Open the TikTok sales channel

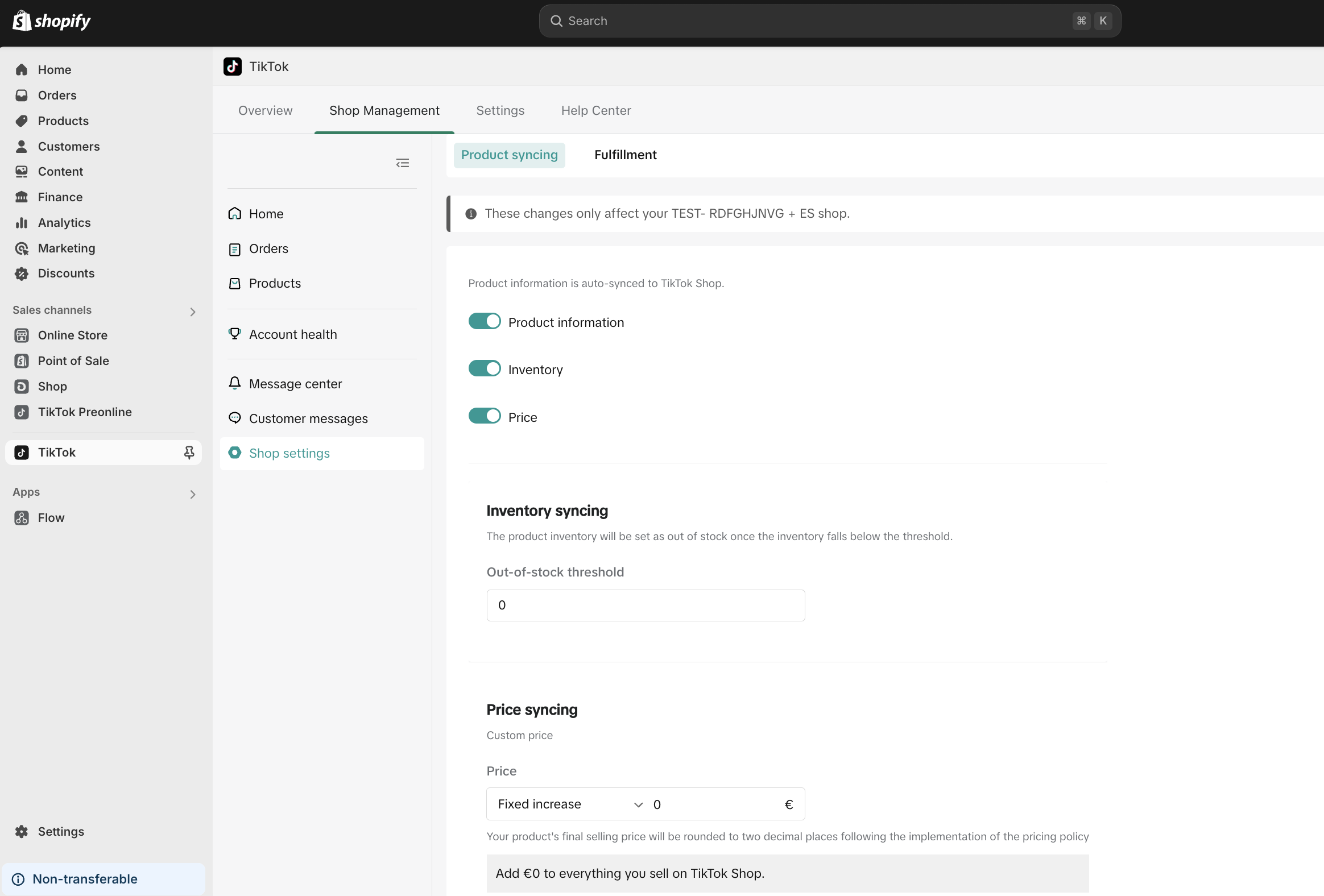click(x=103, y=453)
